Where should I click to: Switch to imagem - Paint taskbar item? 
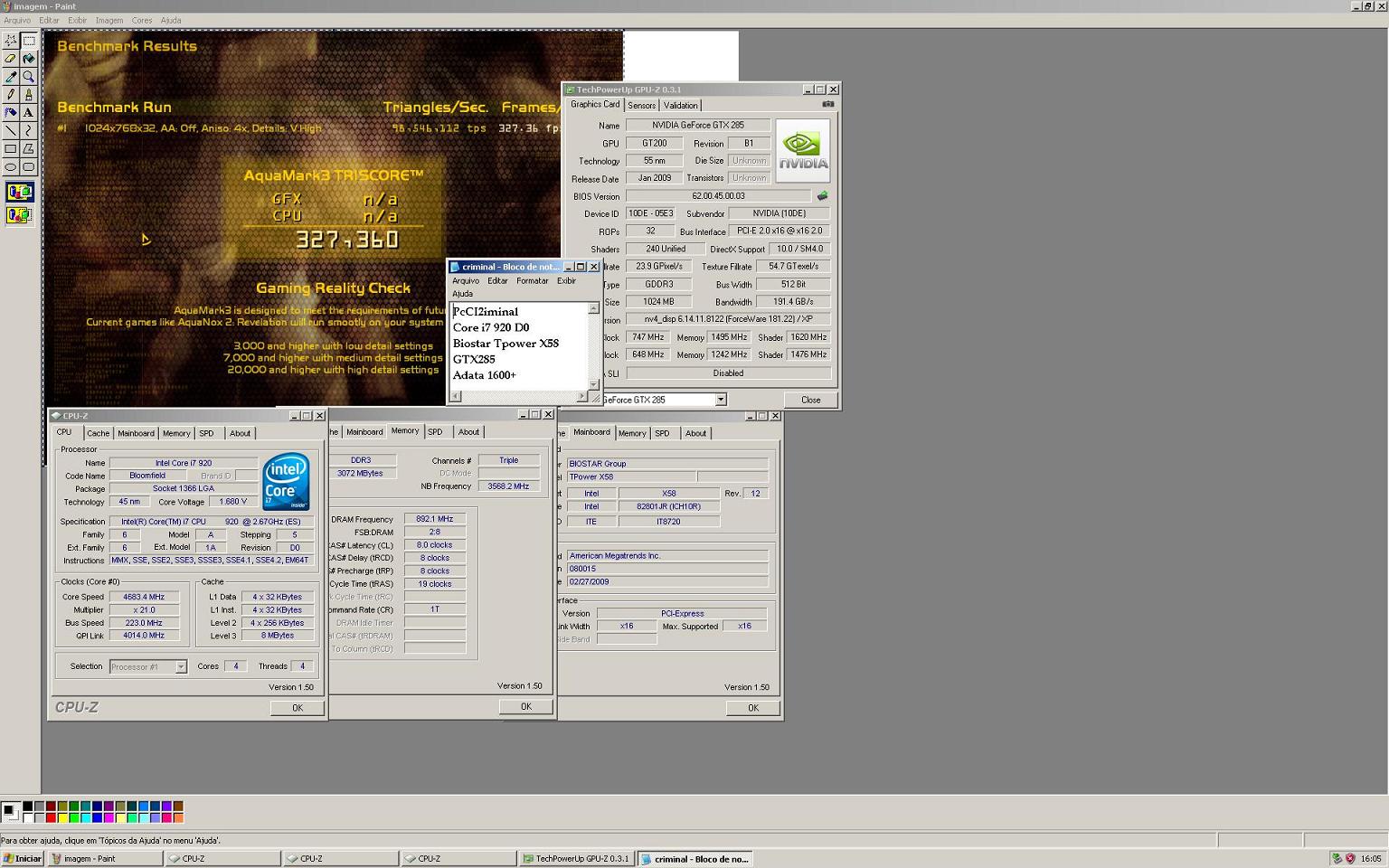coord(105,859)
